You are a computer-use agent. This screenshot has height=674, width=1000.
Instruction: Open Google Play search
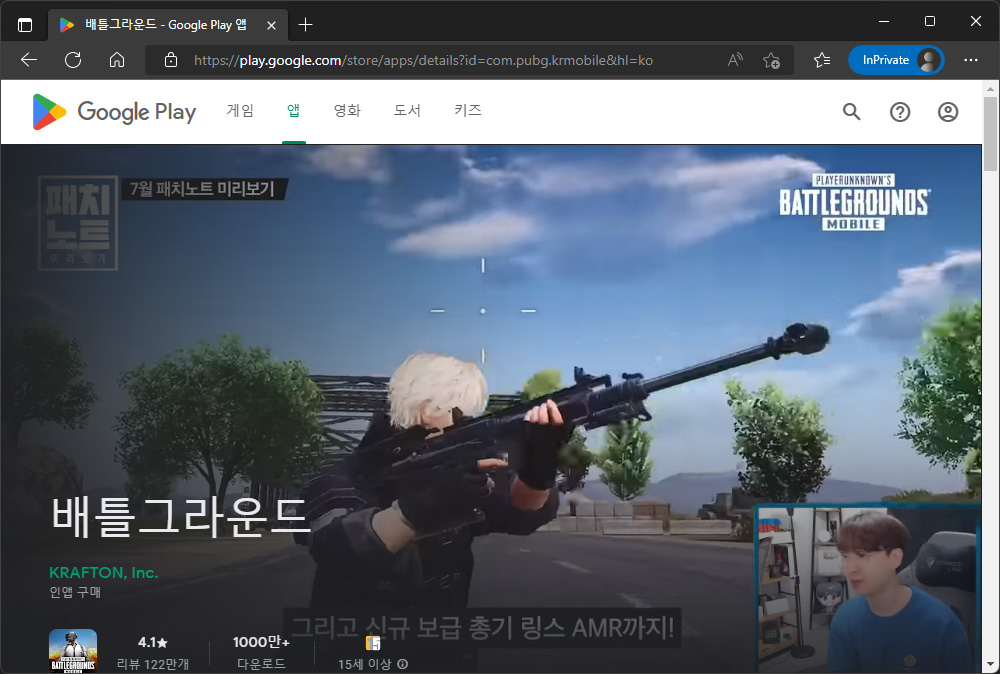coord(851,112)
